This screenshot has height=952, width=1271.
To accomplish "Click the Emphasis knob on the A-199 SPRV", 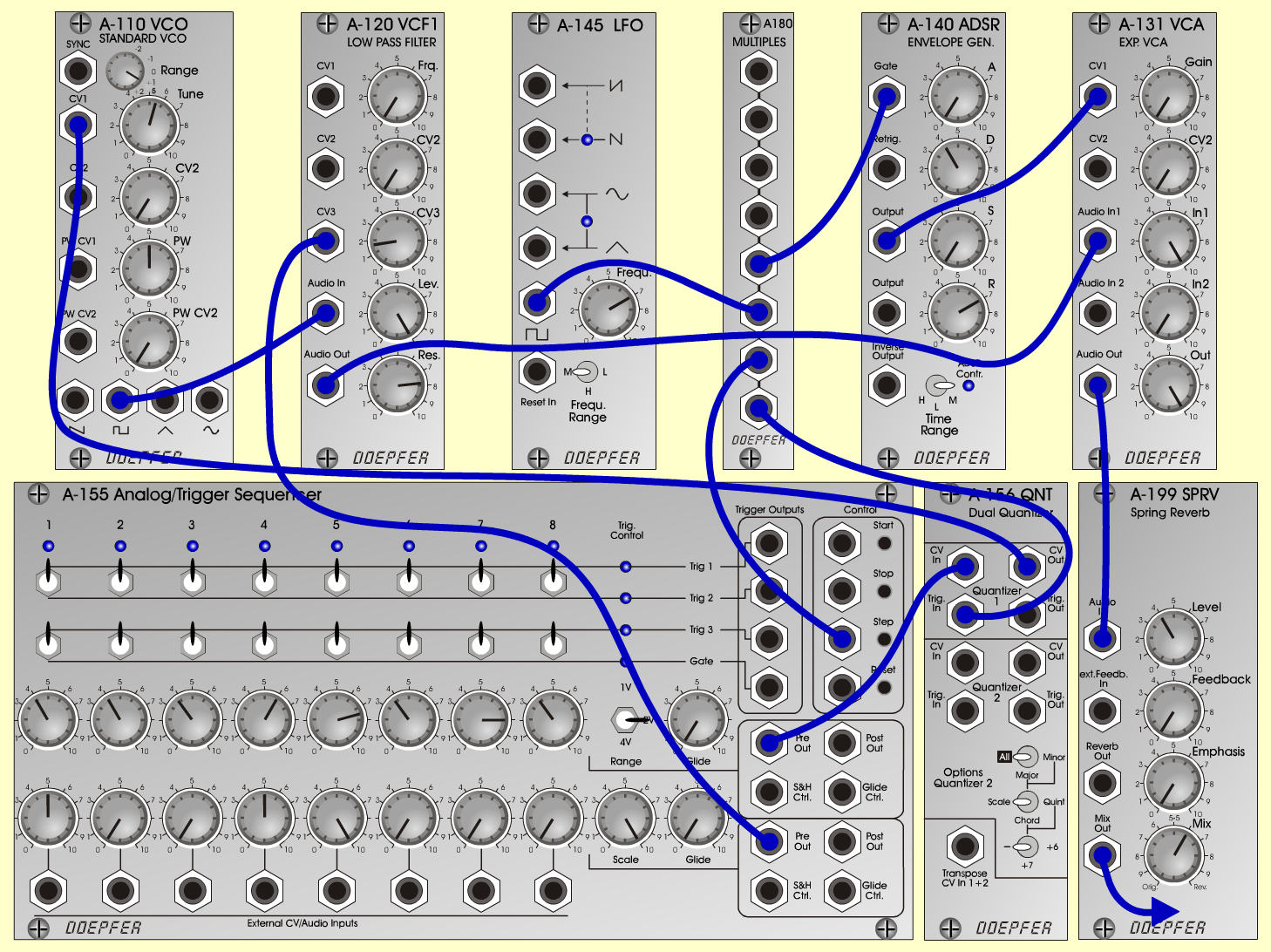I will coord(1174,783).
